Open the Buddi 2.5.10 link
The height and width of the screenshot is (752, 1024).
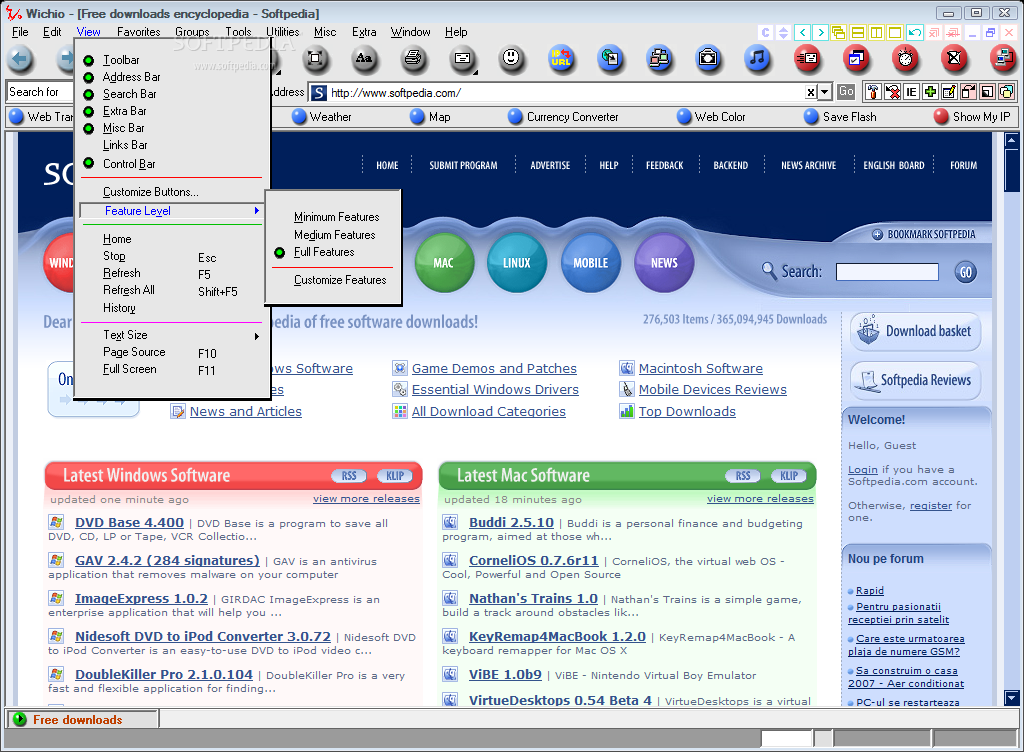coord(511,523)
